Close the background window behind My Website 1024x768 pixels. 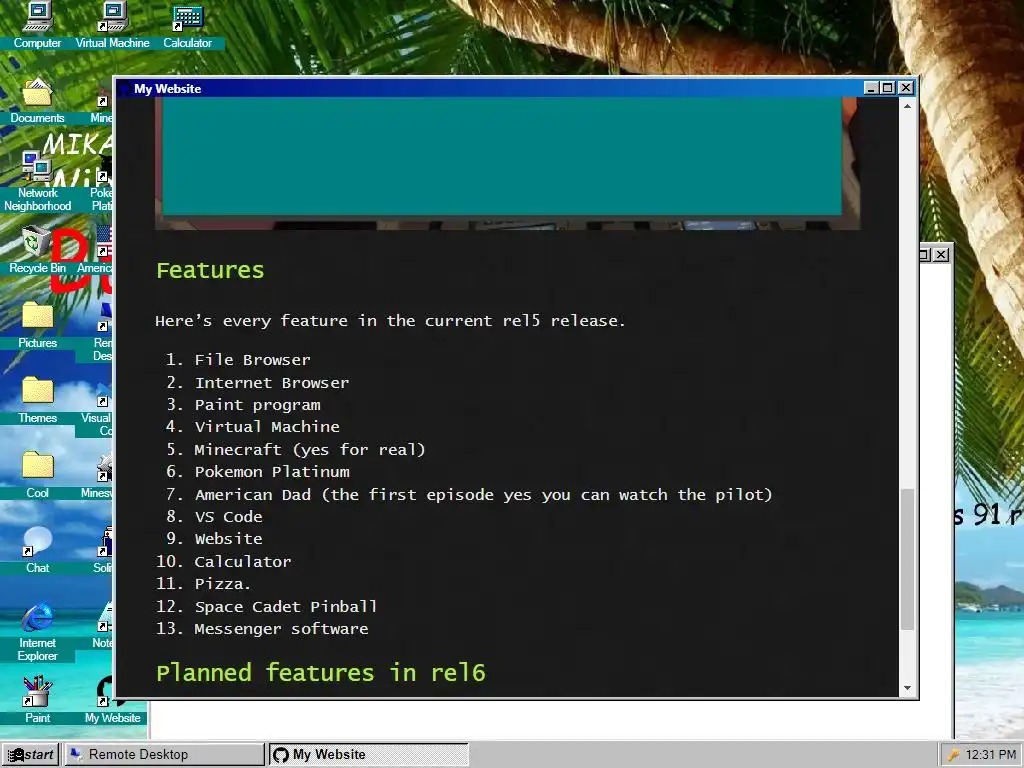click(x=941, y=255)
